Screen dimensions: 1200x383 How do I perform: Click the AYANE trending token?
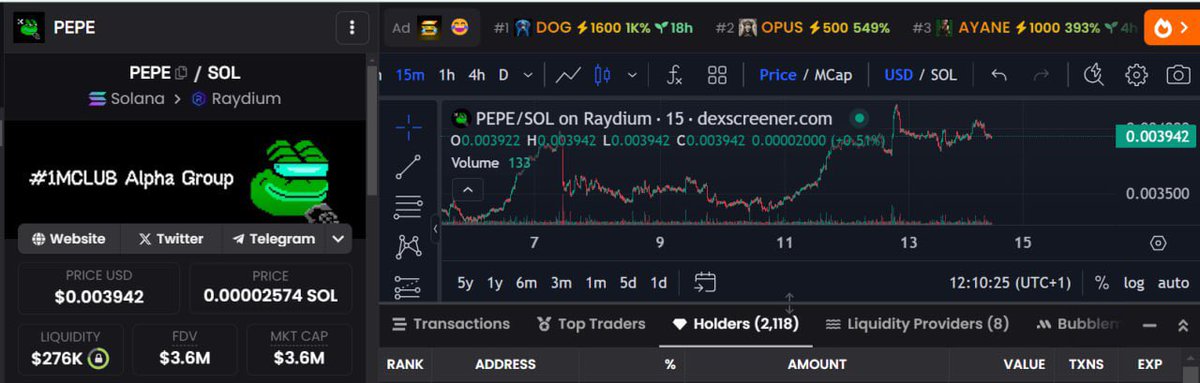(x=1016, y=28)
